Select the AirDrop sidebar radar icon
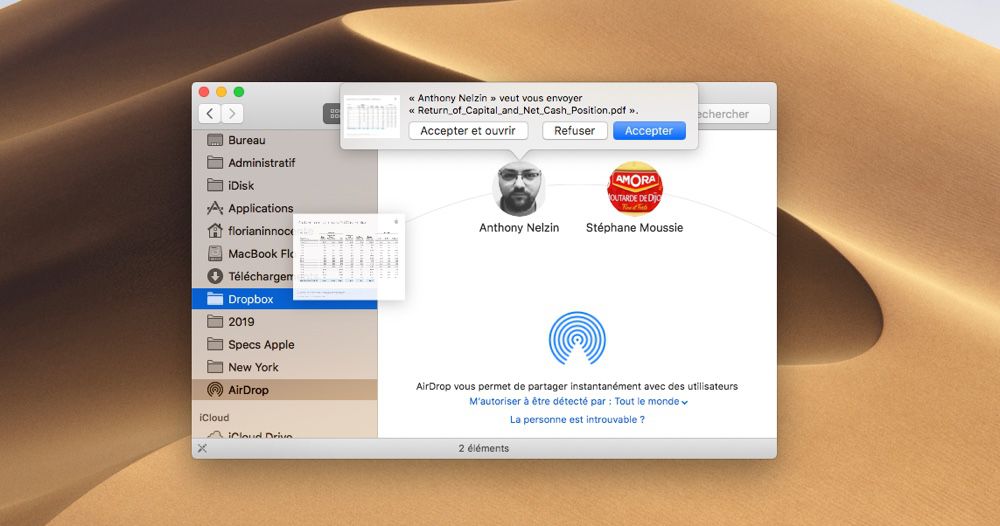This screenshot has height=526, width=1000. 215,390
